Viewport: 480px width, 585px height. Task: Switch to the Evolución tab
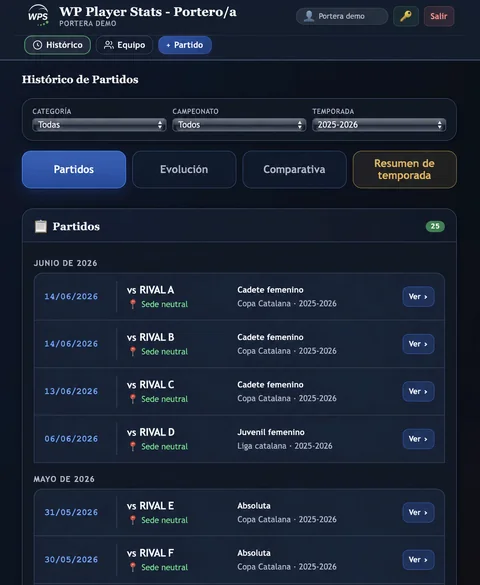pos(184,169)
